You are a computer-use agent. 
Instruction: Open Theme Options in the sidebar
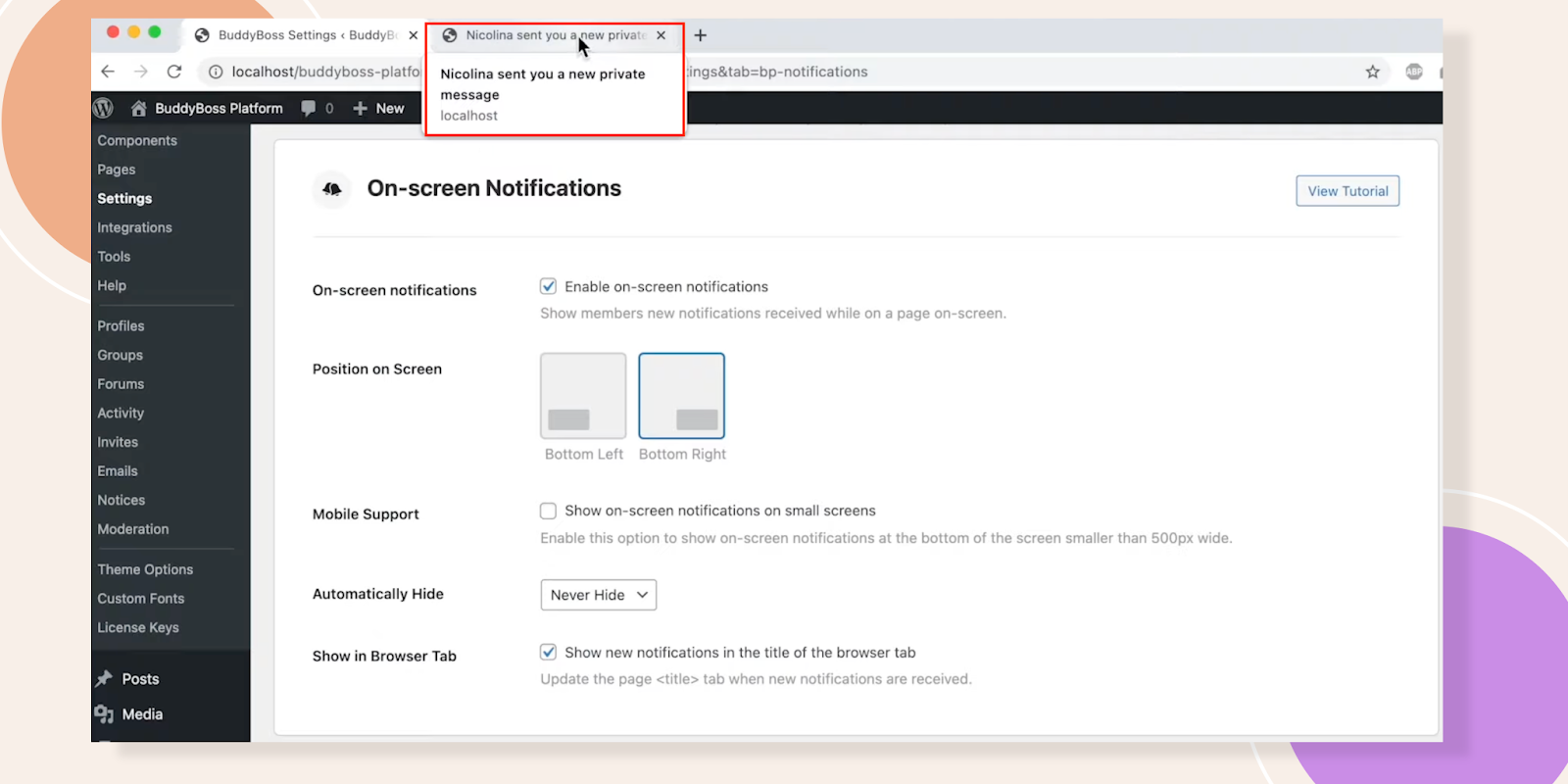145,569
